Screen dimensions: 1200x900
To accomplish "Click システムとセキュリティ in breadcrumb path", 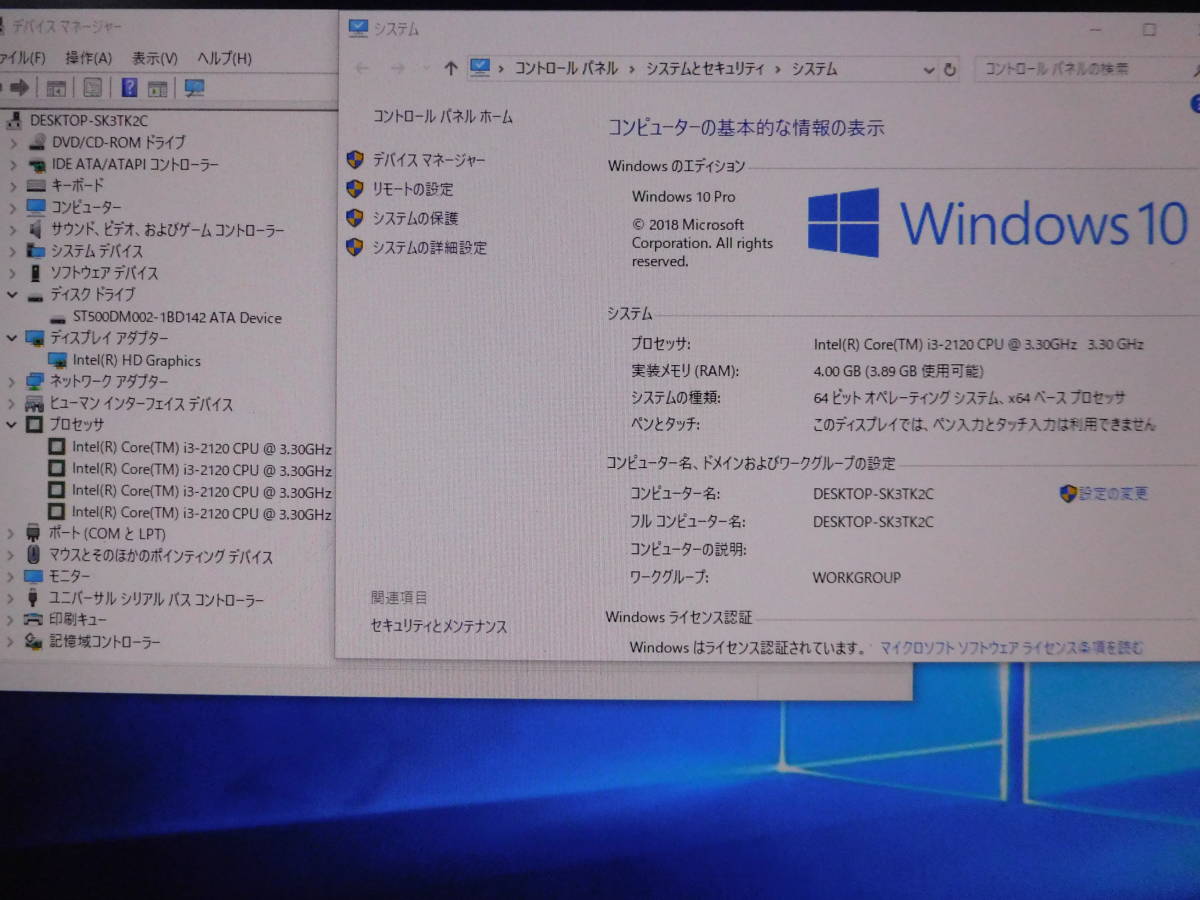I will coord(705,68).
